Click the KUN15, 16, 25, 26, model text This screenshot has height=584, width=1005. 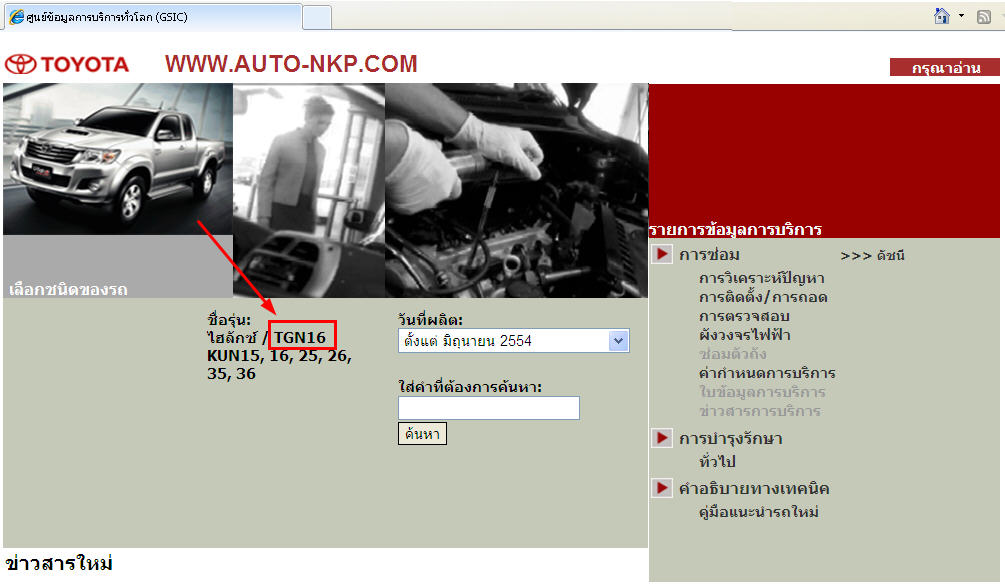279,356
